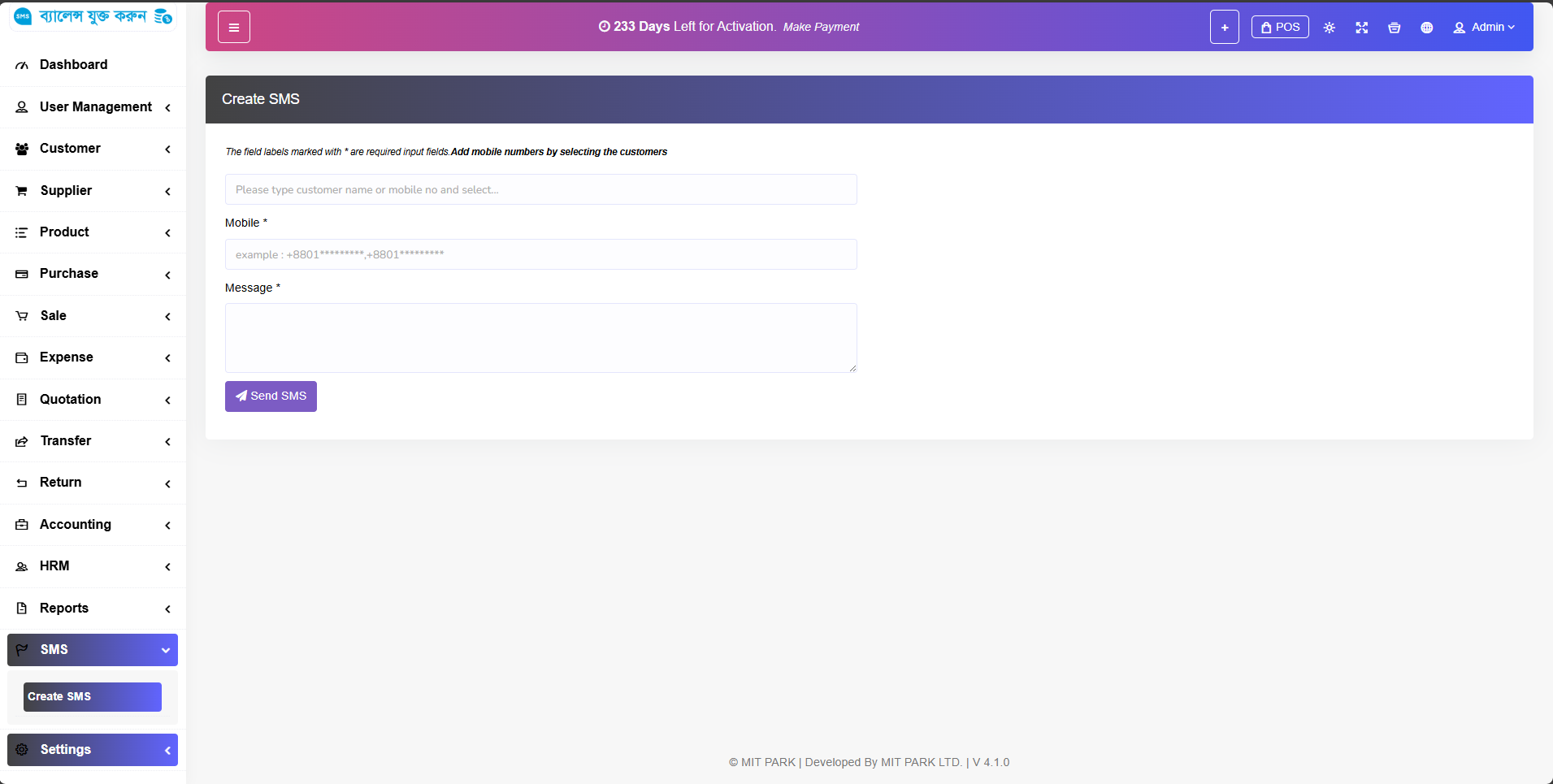This screenshot has width=1553, height=784.
Task: Focus the Mobile number input field
Action: click(x=540, y=254)
